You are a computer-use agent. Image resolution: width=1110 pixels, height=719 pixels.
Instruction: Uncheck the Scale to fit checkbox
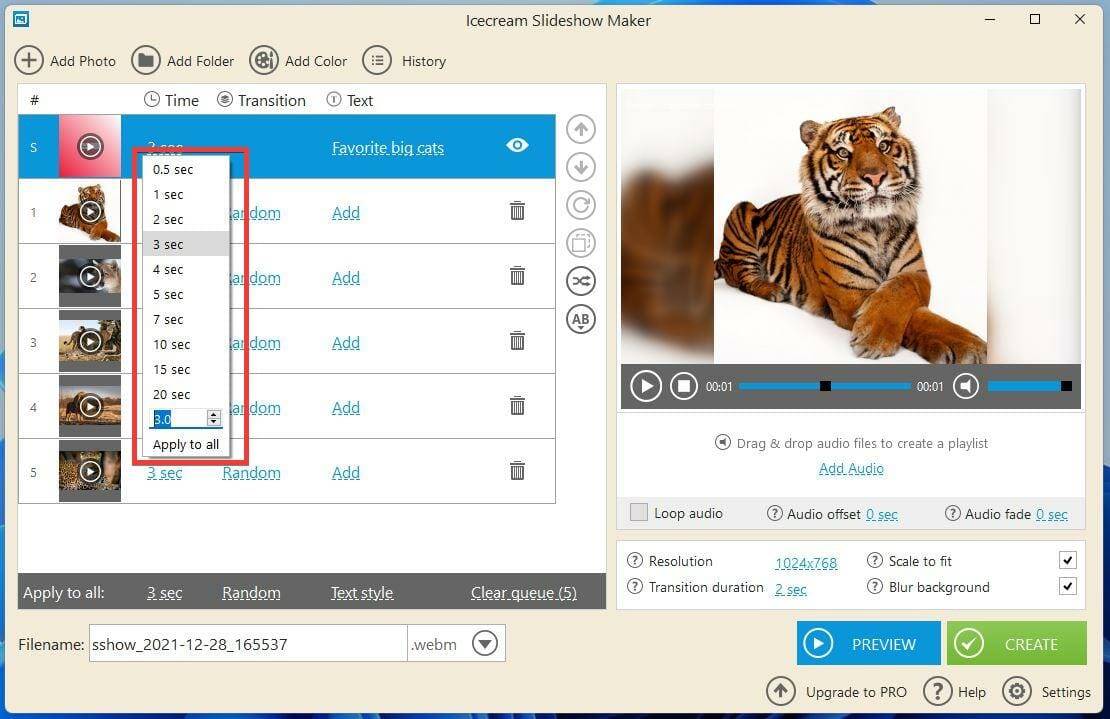[x=1068, y=561]
